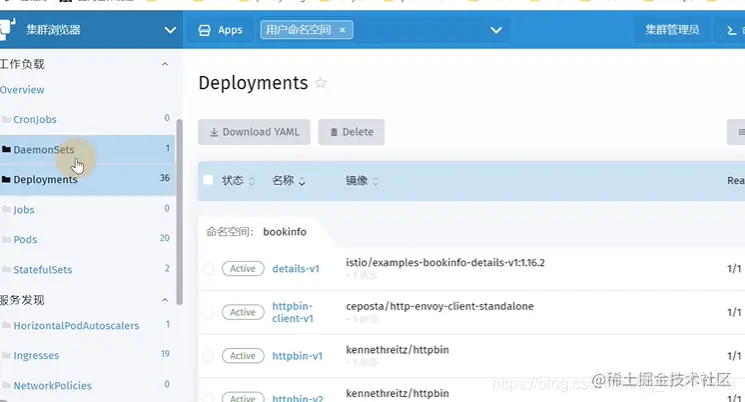
Task: Open the namespace filter dropdown chevron
Action: point(496,30)
